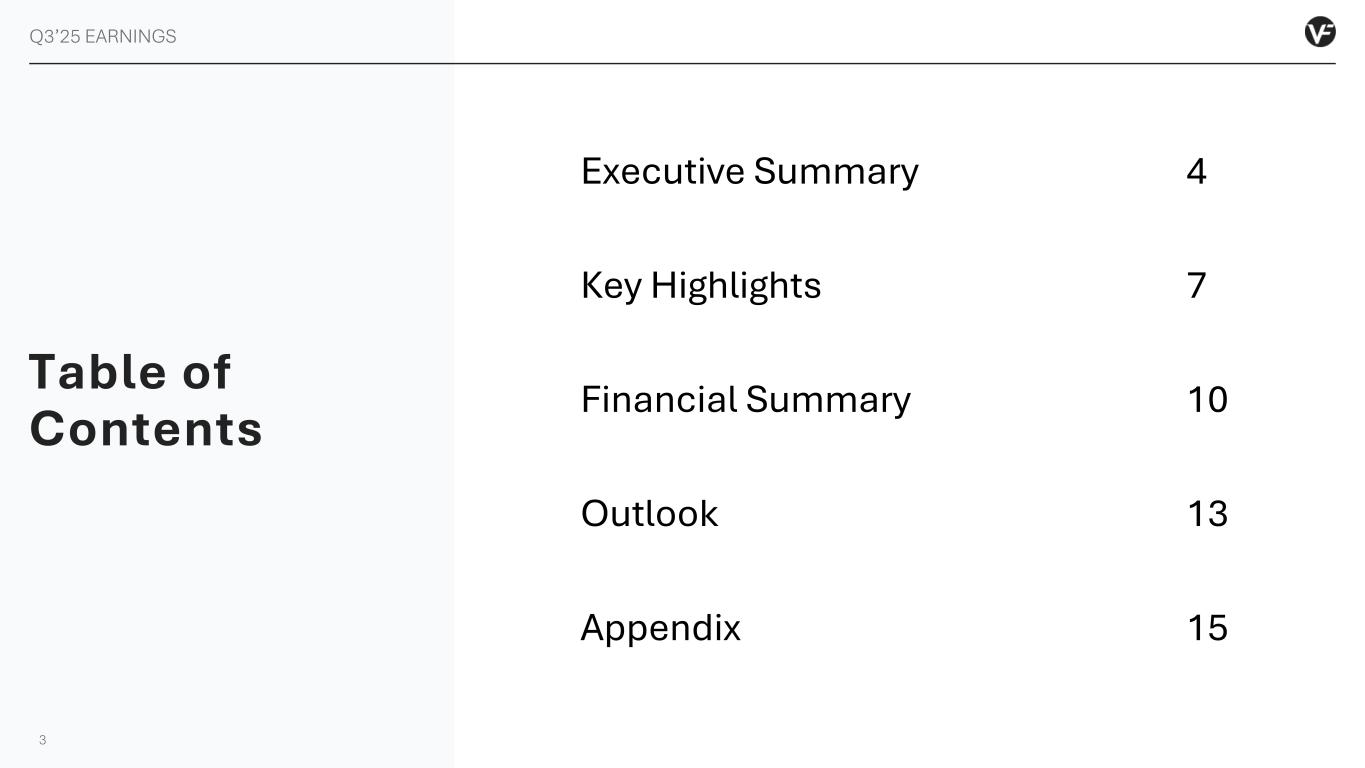Click the word 'EARNINGS' in the header
The height and width of the screenshot is (768, 1365).
131,37
